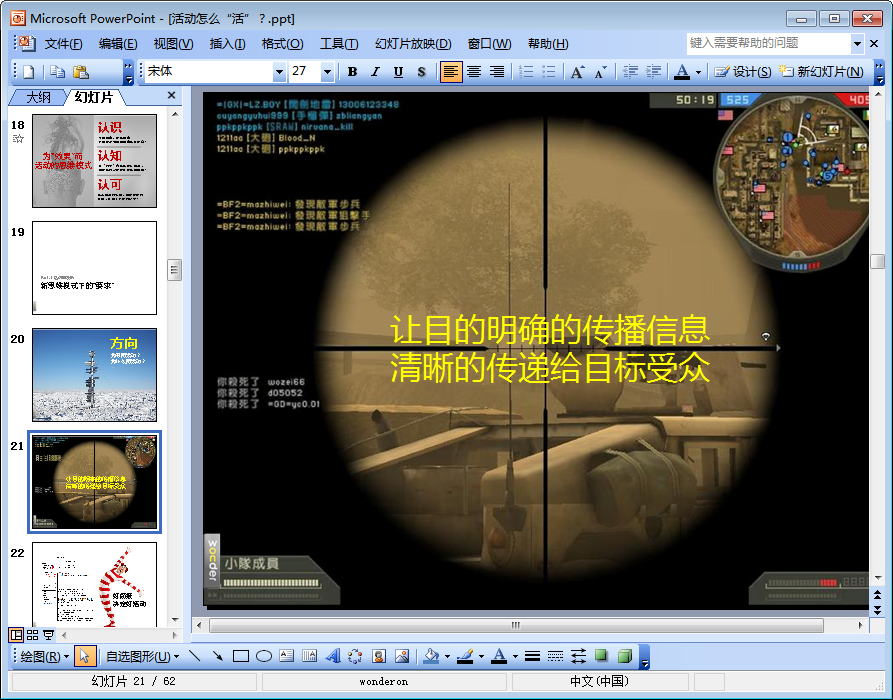Select the Arrow drawing tool
The width and height of the screenshot is (893, 700).
point(218,656)
